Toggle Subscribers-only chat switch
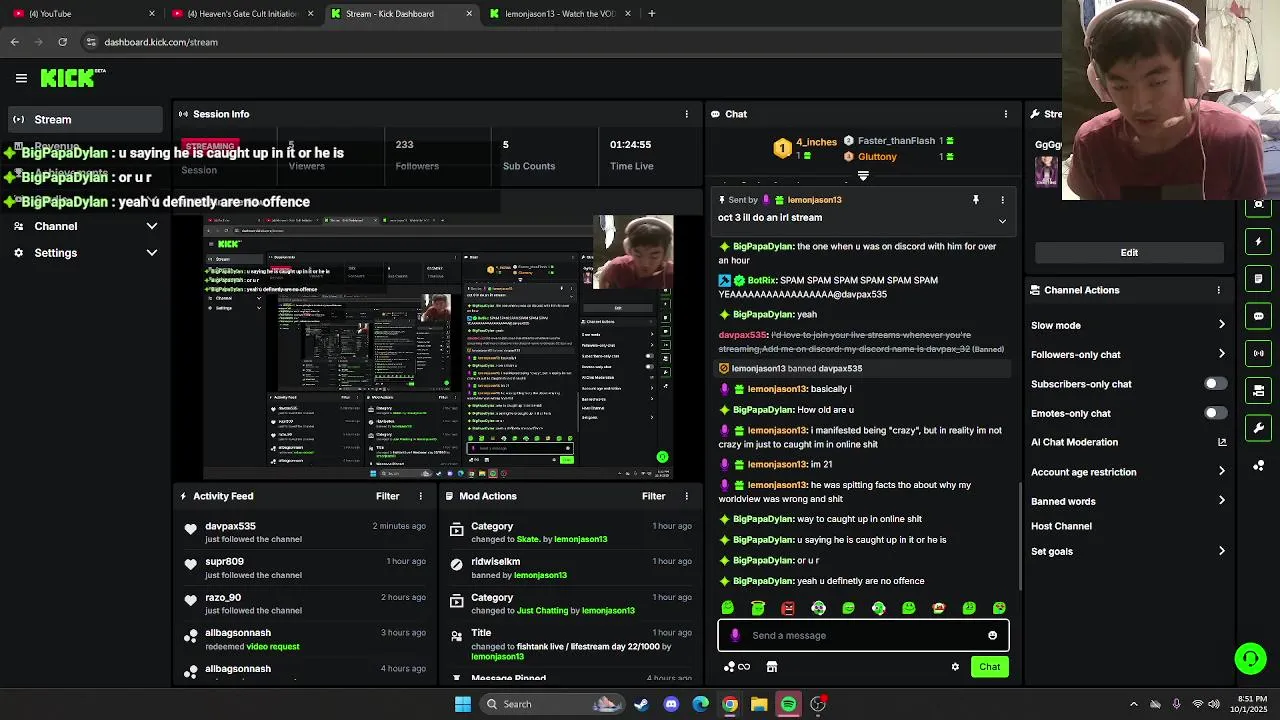 tap(1215, 384)
